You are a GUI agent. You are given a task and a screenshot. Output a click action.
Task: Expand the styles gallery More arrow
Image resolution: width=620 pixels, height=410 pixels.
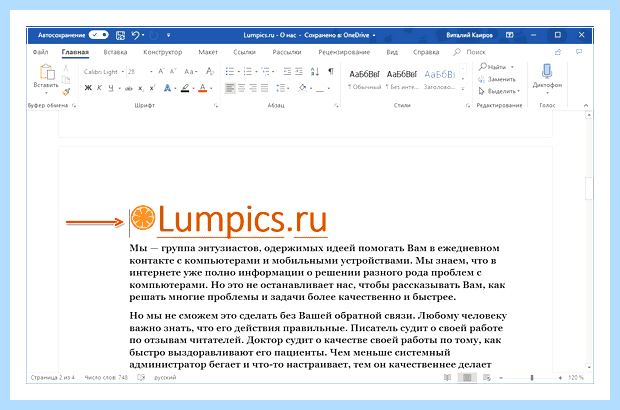coord(463,89)
